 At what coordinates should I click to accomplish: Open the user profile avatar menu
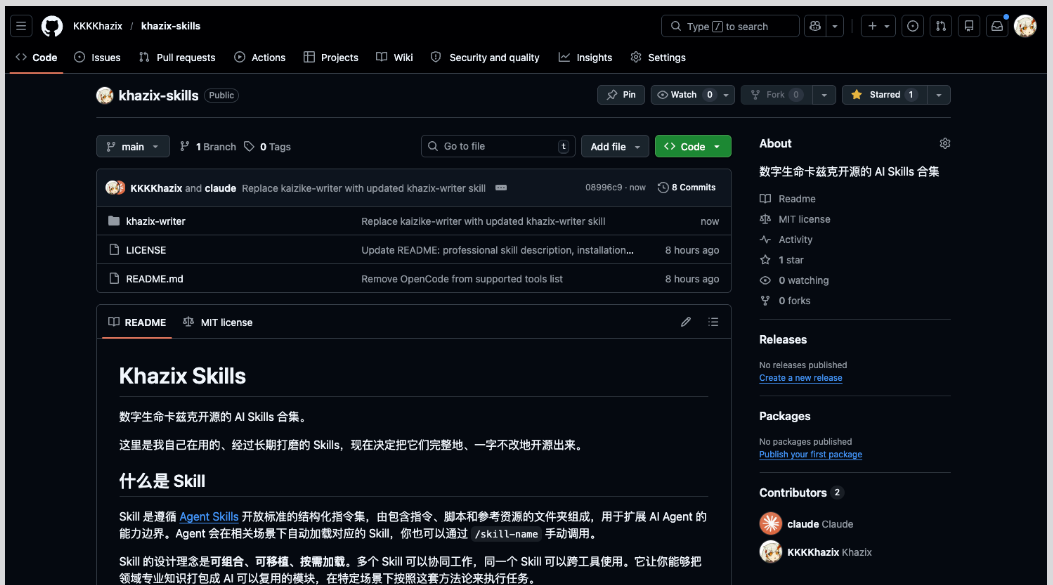(x=1025, y=26)
